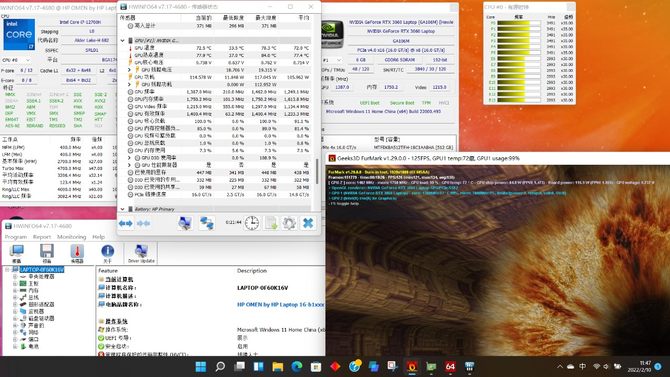Image resolution: width=670 pixels, height=377 pixels.
Task: Open sensor settings with the gear icon
Action: tap(289, 223)
